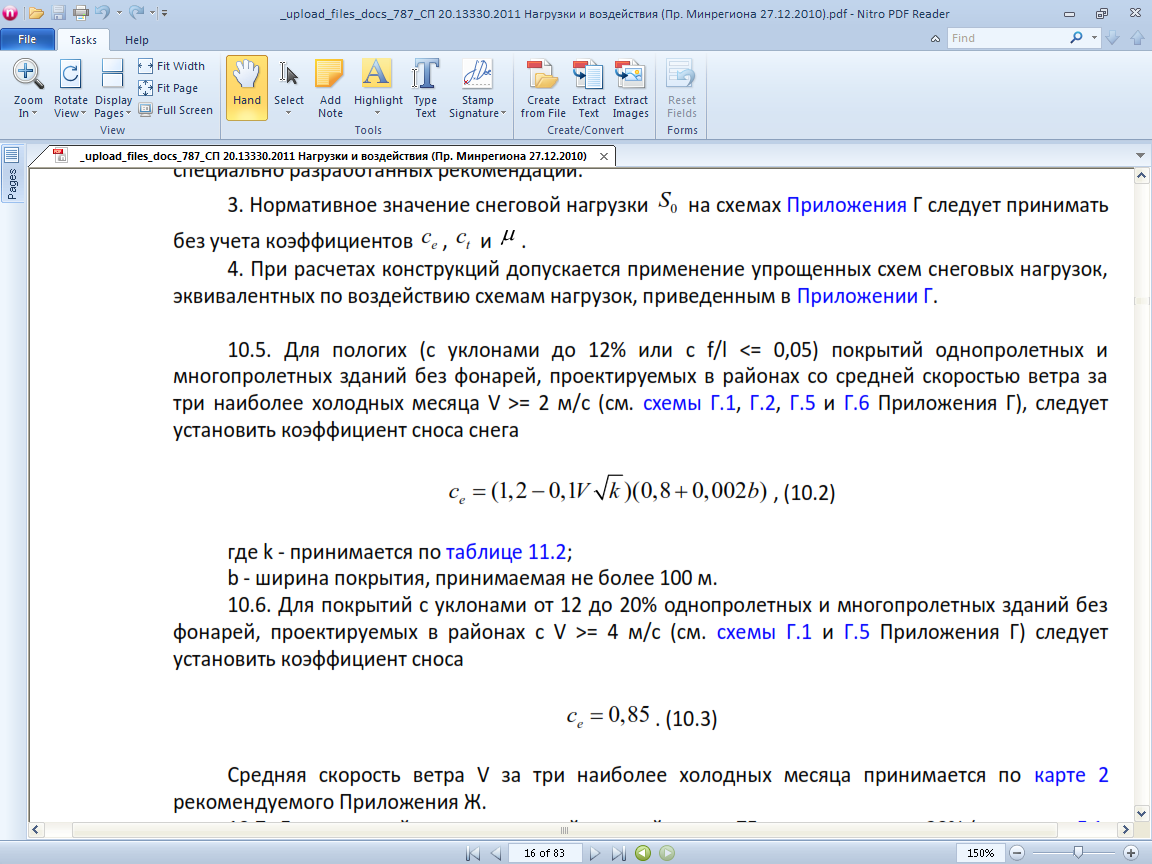Follow the карте 2 link
The image size is (1152, 864).
[x=1071, y=775]
